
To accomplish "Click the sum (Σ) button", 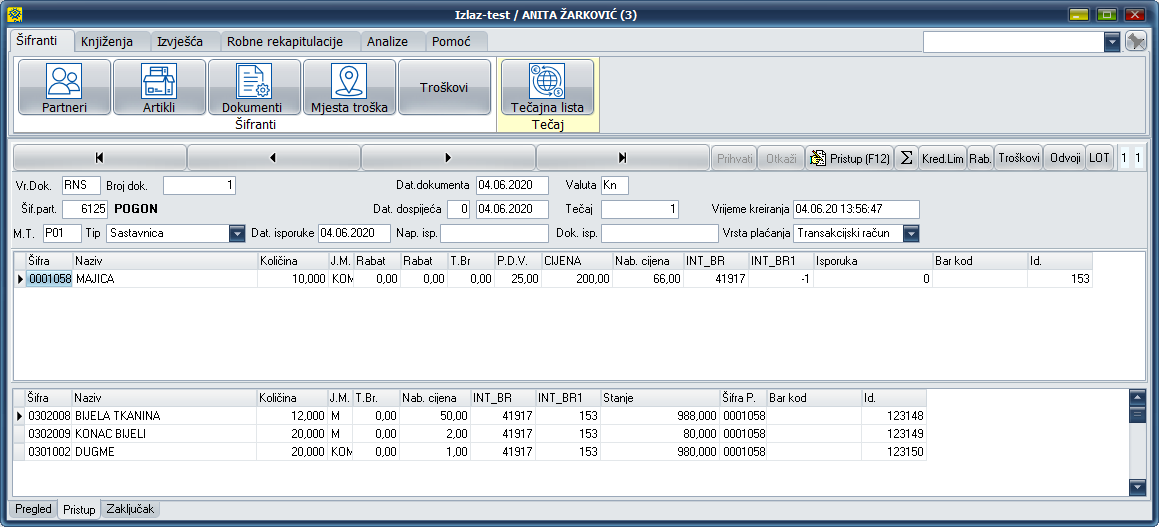I will click(906, 158).
